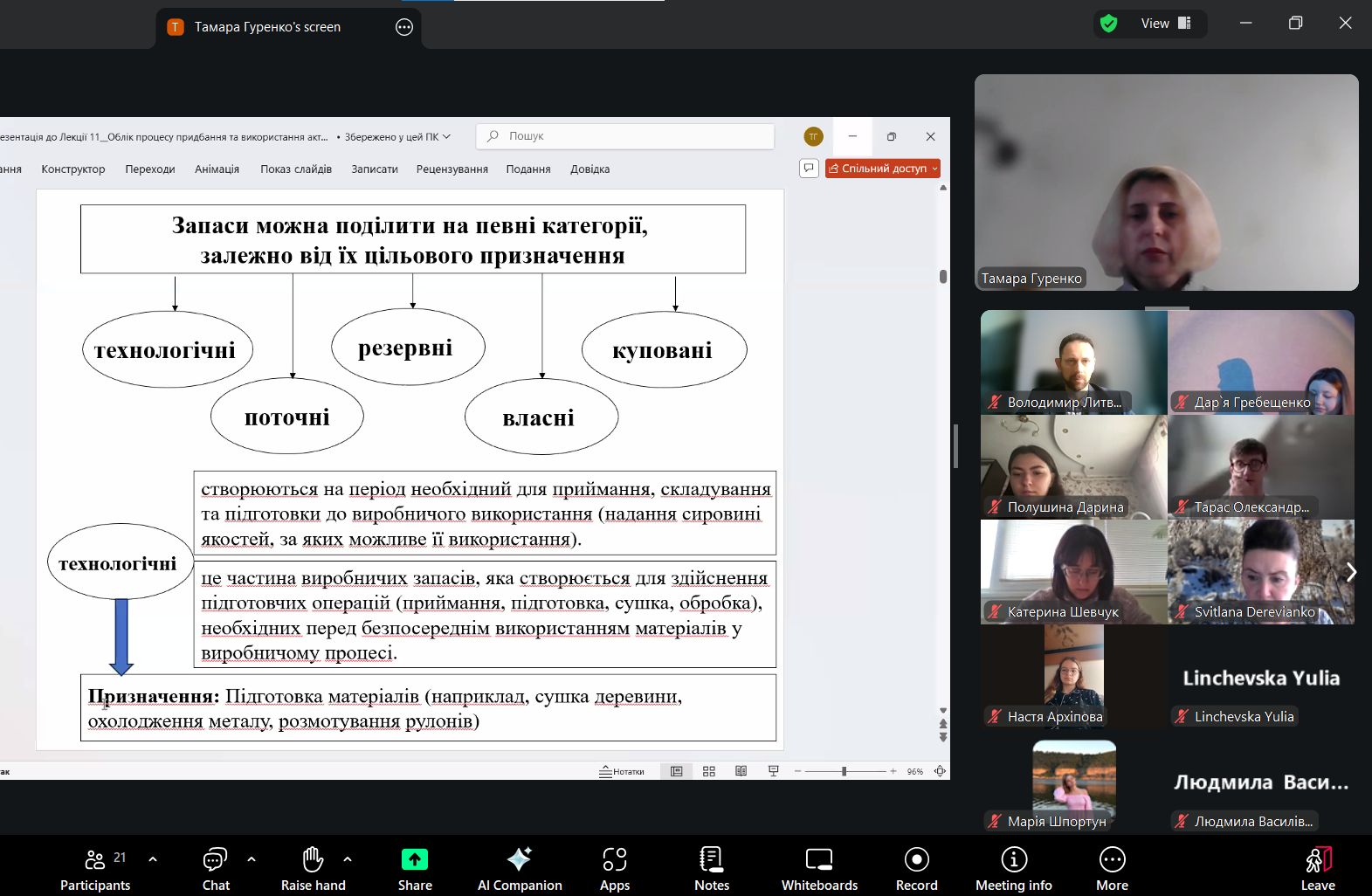The height and width of the screenshot is (896, 1372).
Task: Start recording the meeting
Action: [916, 869]
